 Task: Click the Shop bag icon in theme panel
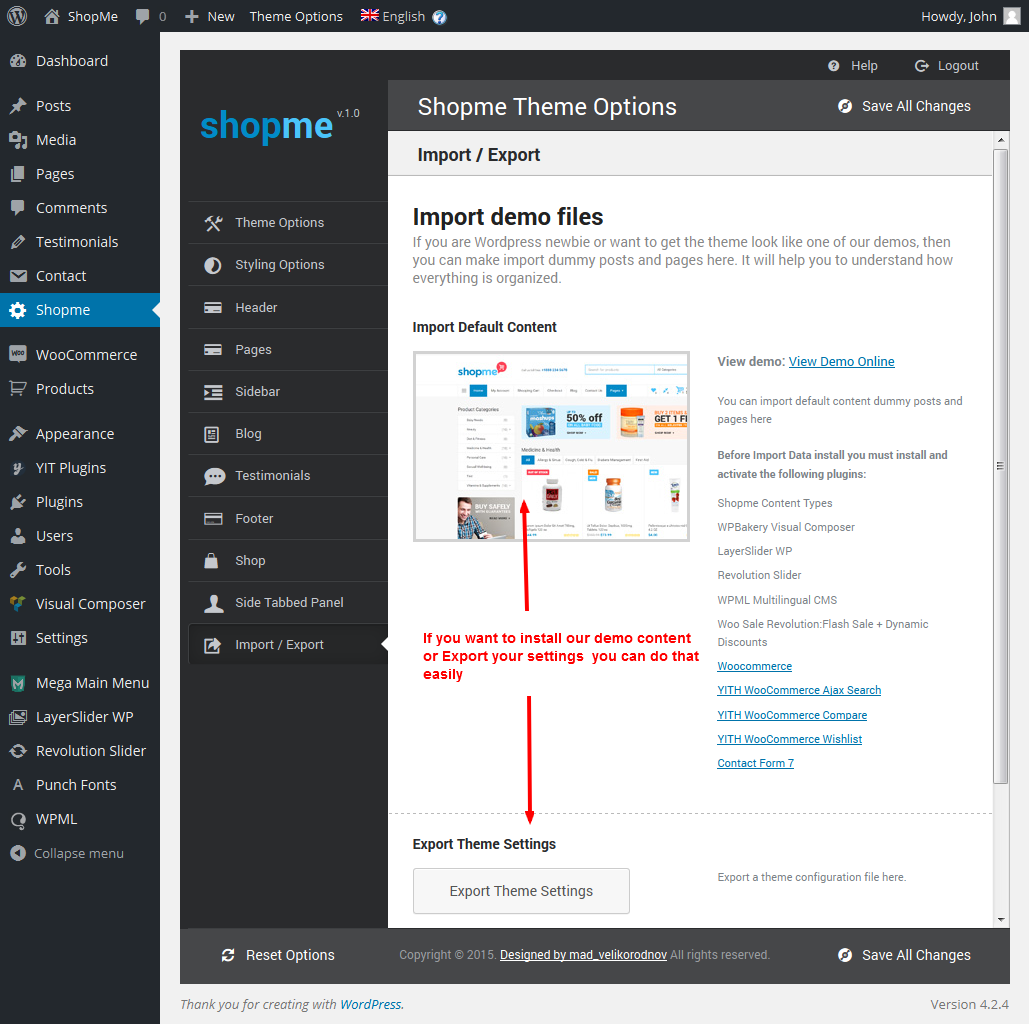tap(213, 561)
